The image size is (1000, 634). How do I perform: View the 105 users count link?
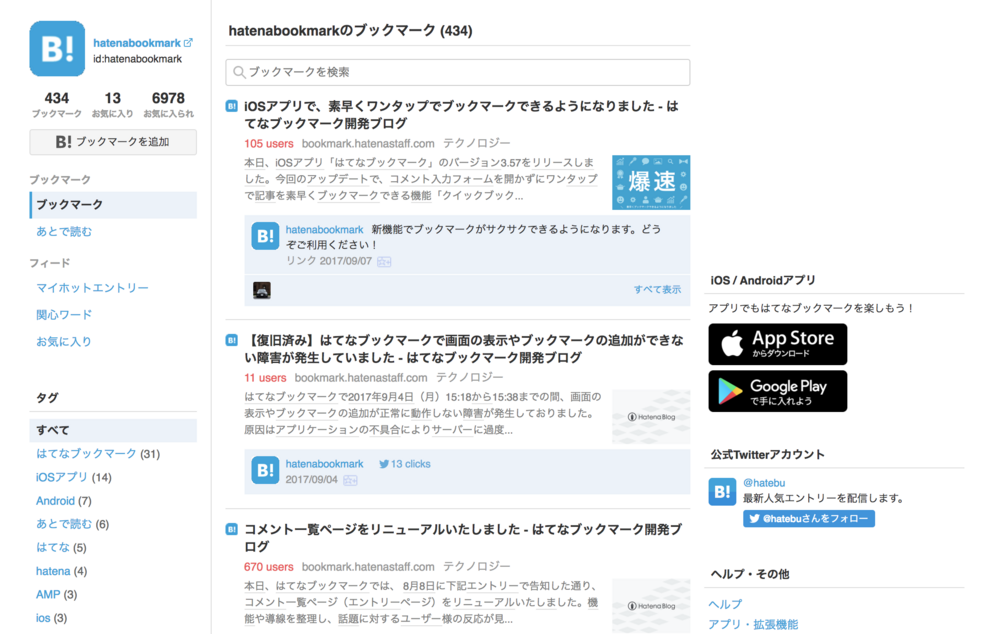click(x=268, y=144)
